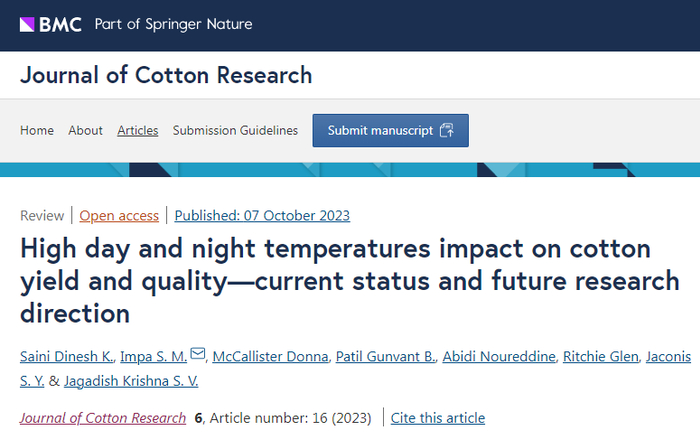The width and height of the screenshot is (700, 440).
Task: Open the Articles section
Action: pyautogui.click(x=137, y=130)
